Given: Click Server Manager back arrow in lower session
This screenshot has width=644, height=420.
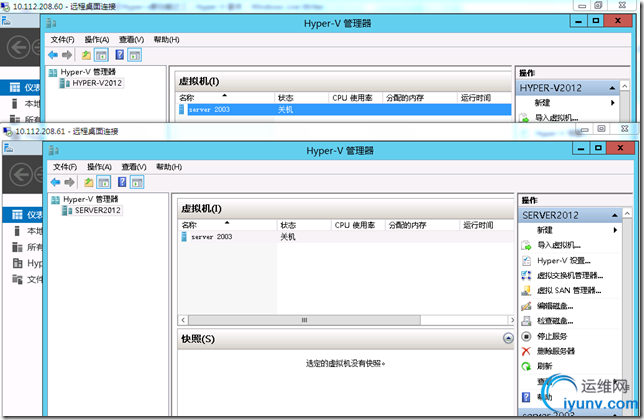Looking at the screenshot, I should tap(21, 175).
